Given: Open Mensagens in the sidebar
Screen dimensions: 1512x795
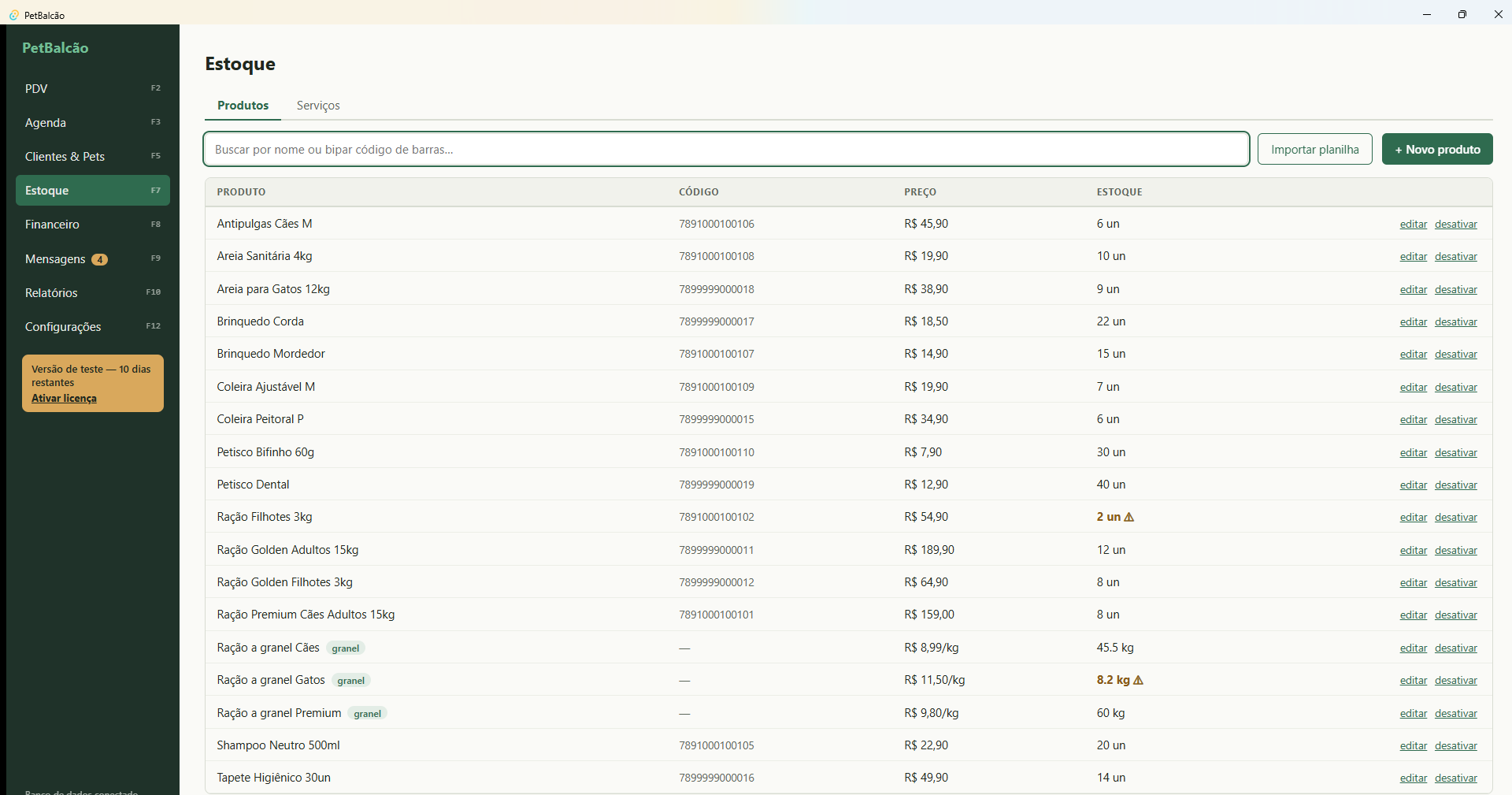Looking at the screenshot, I should pos(93,258).
